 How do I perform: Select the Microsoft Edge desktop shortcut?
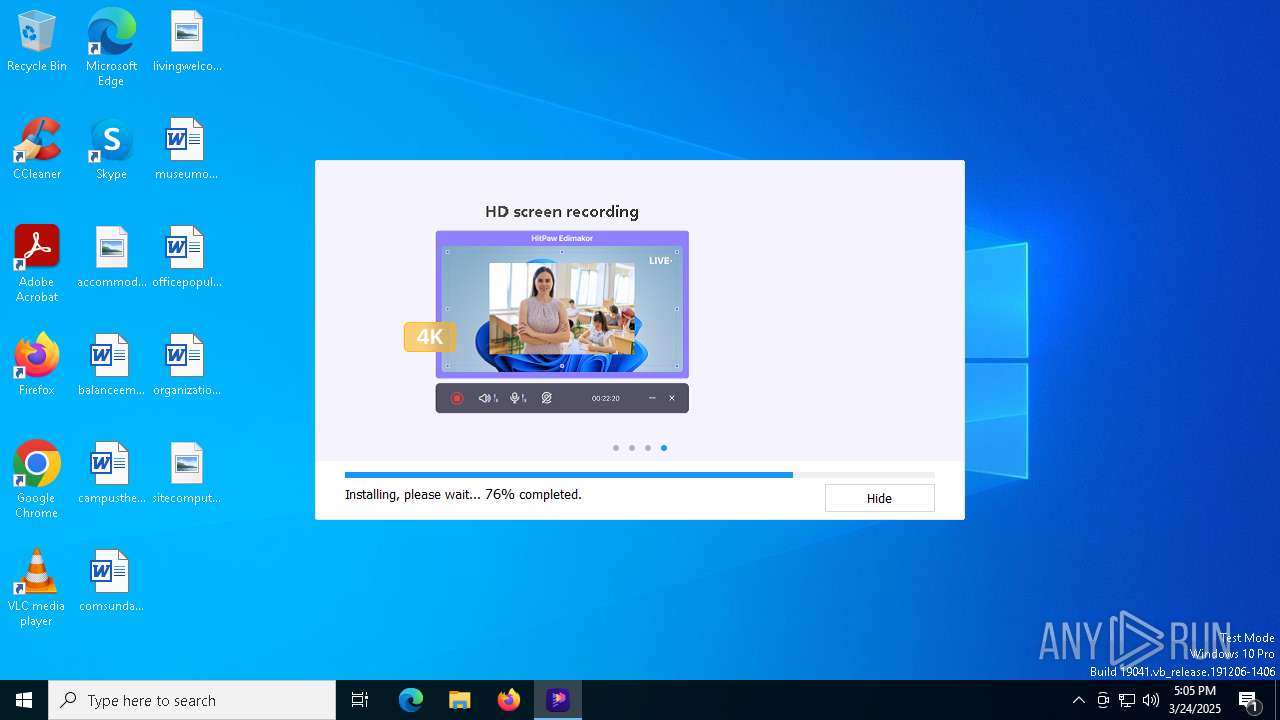coord(111,48)
